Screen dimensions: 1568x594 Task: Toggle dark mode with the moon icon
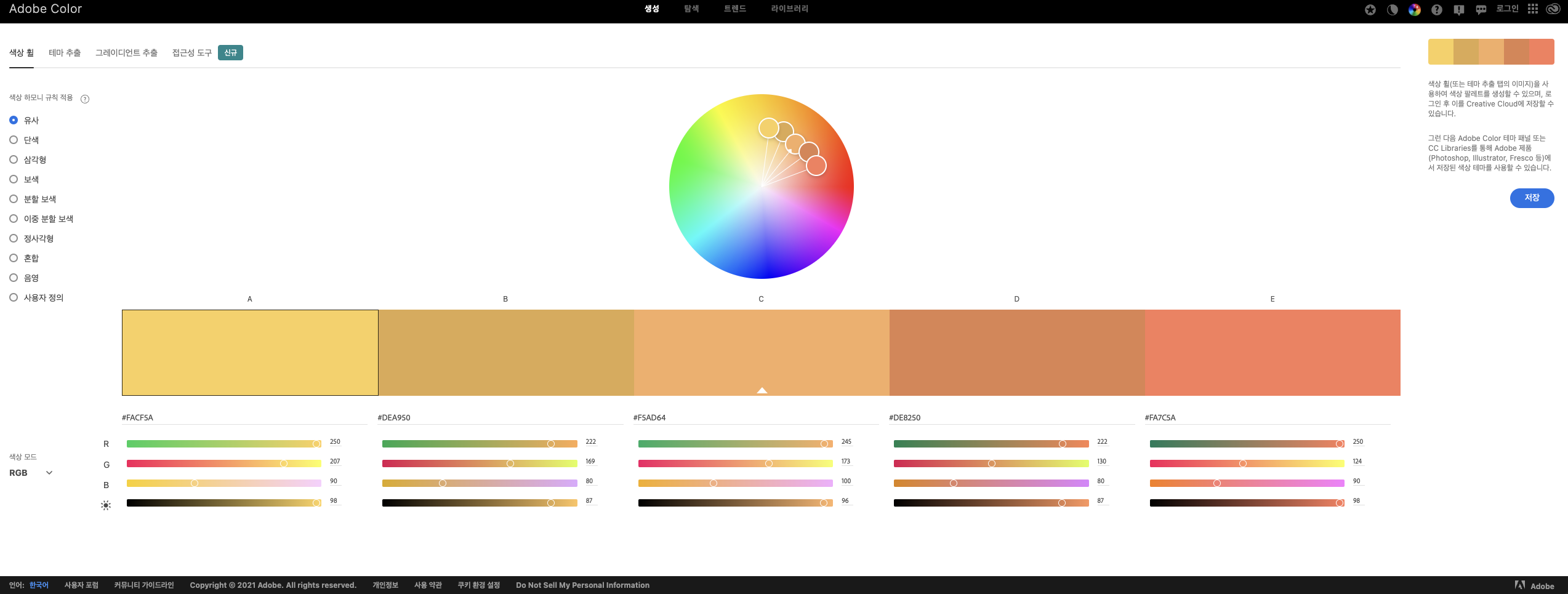(x=1392, y=10)
